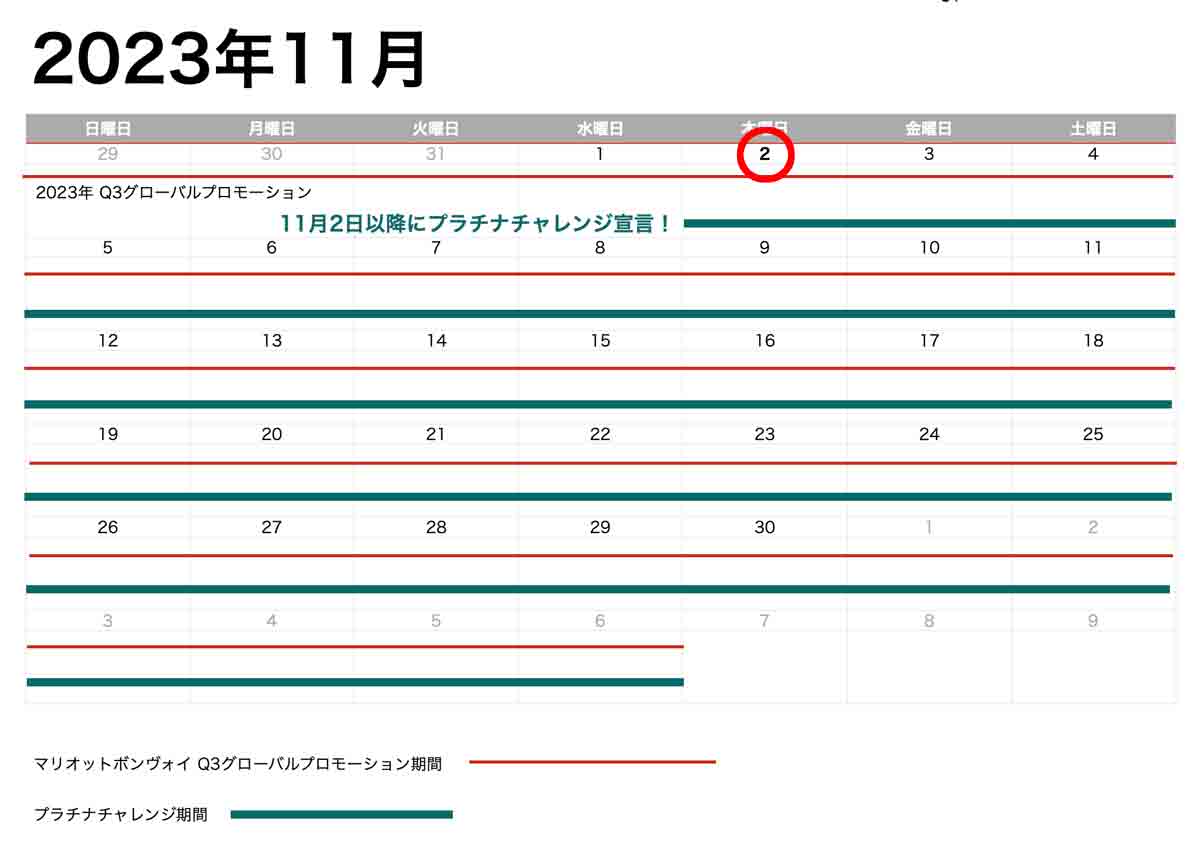1200x862 pixels.
Task: Choose date 24 on the calendar
Action: point(929,434)
